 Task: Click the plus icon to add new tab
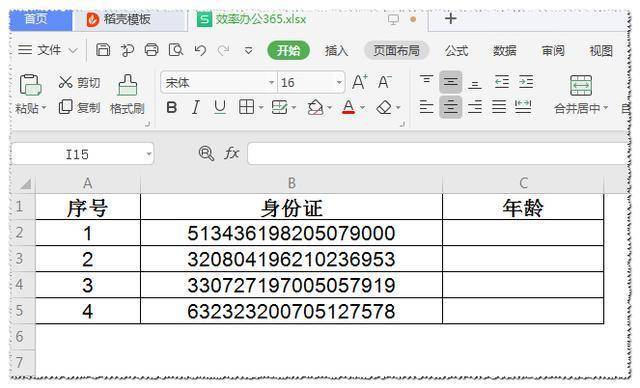(451, 18)
